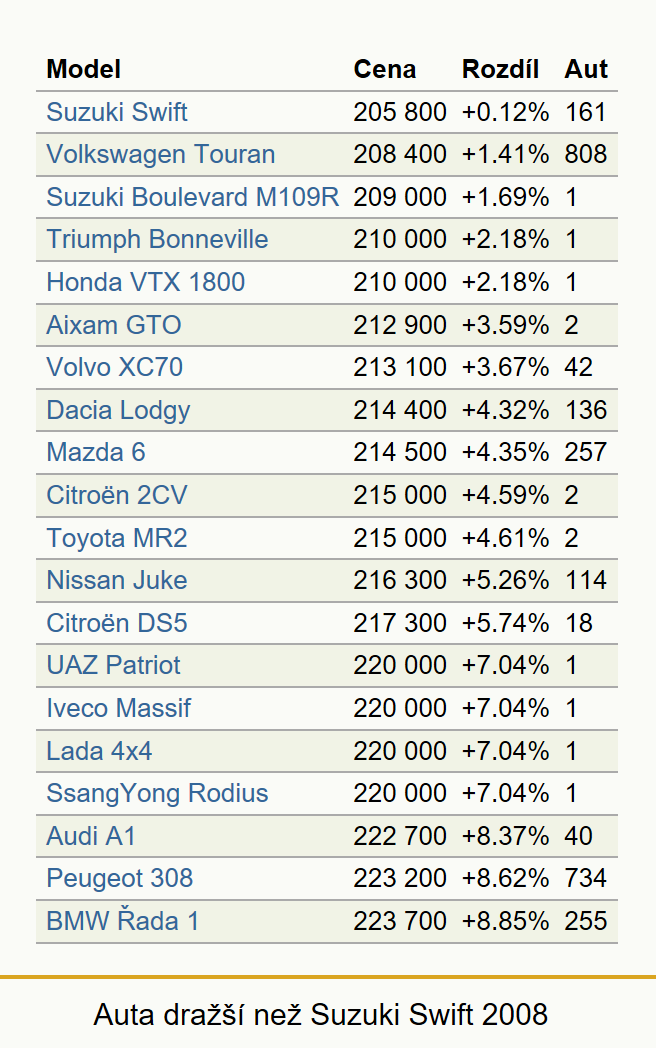
Task: Open the Volkswagen Touran link
Action: coord(160,154)
